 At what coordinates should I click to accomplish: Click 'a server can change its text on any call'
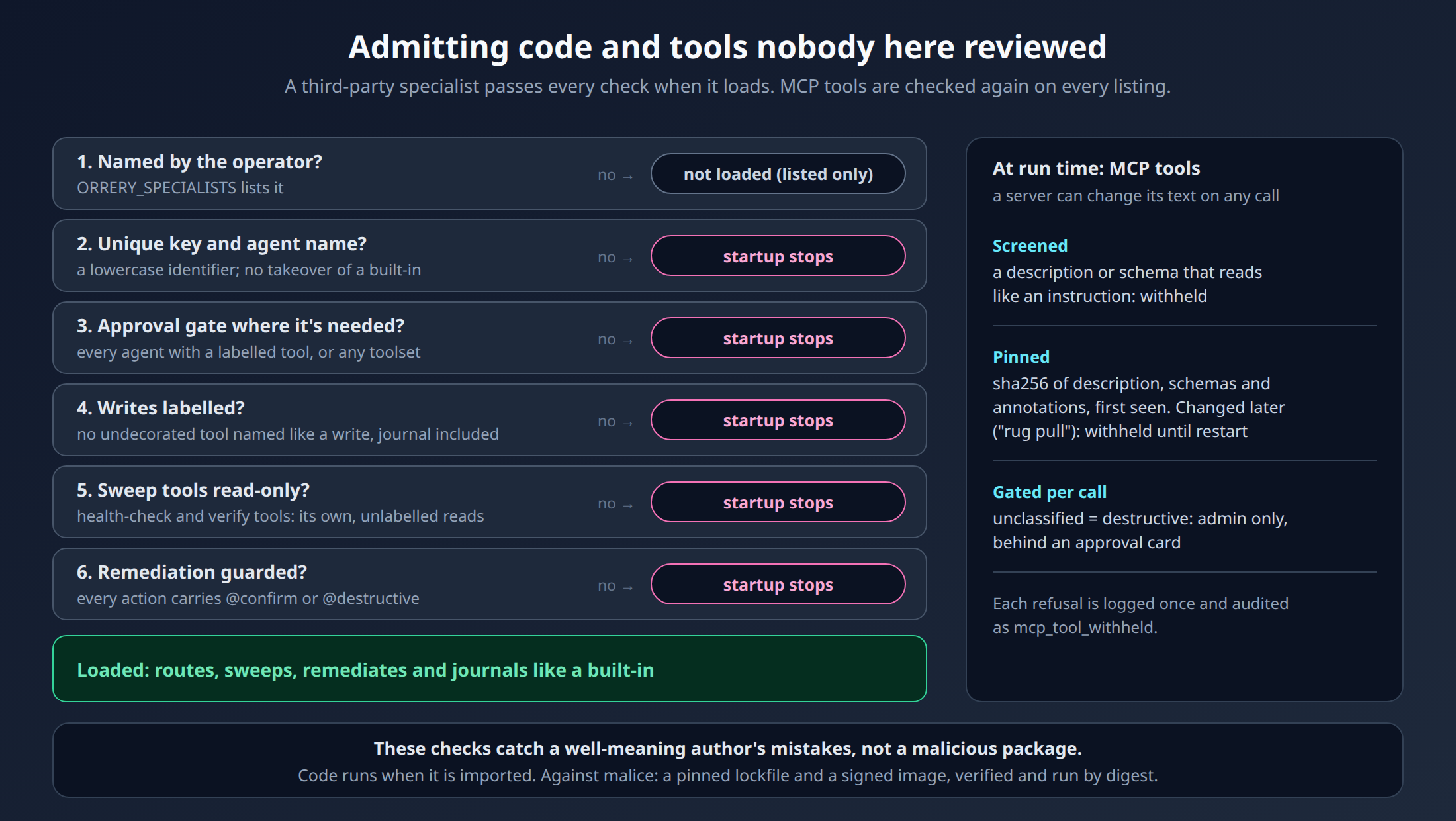(1136, 196)
